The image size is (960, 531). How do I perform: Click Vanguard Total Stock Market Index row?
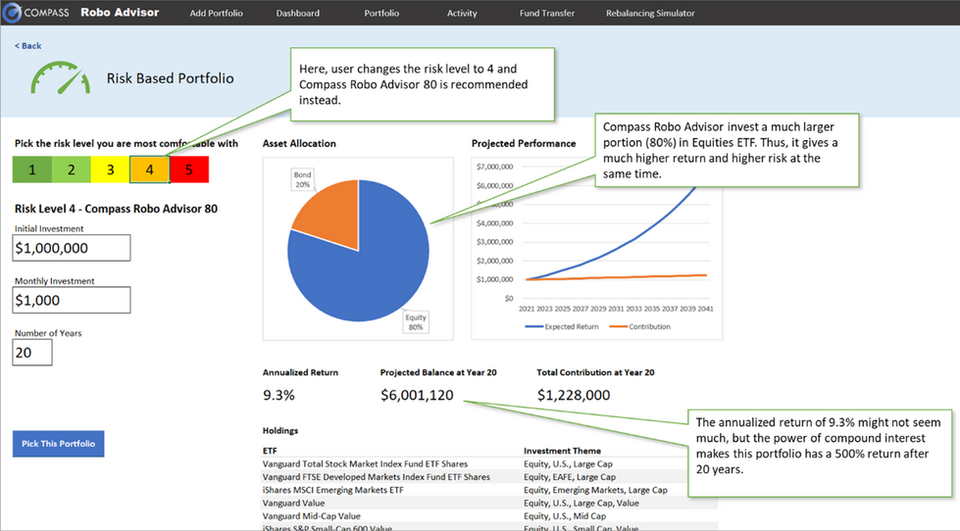(x=490, y=464)
